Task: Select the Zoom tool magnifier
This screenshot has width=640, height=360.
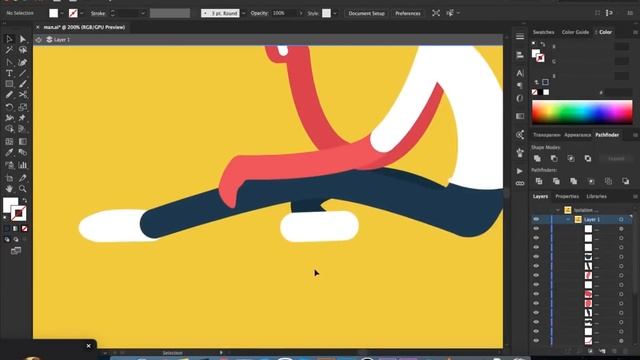Action: pos(23,189)
